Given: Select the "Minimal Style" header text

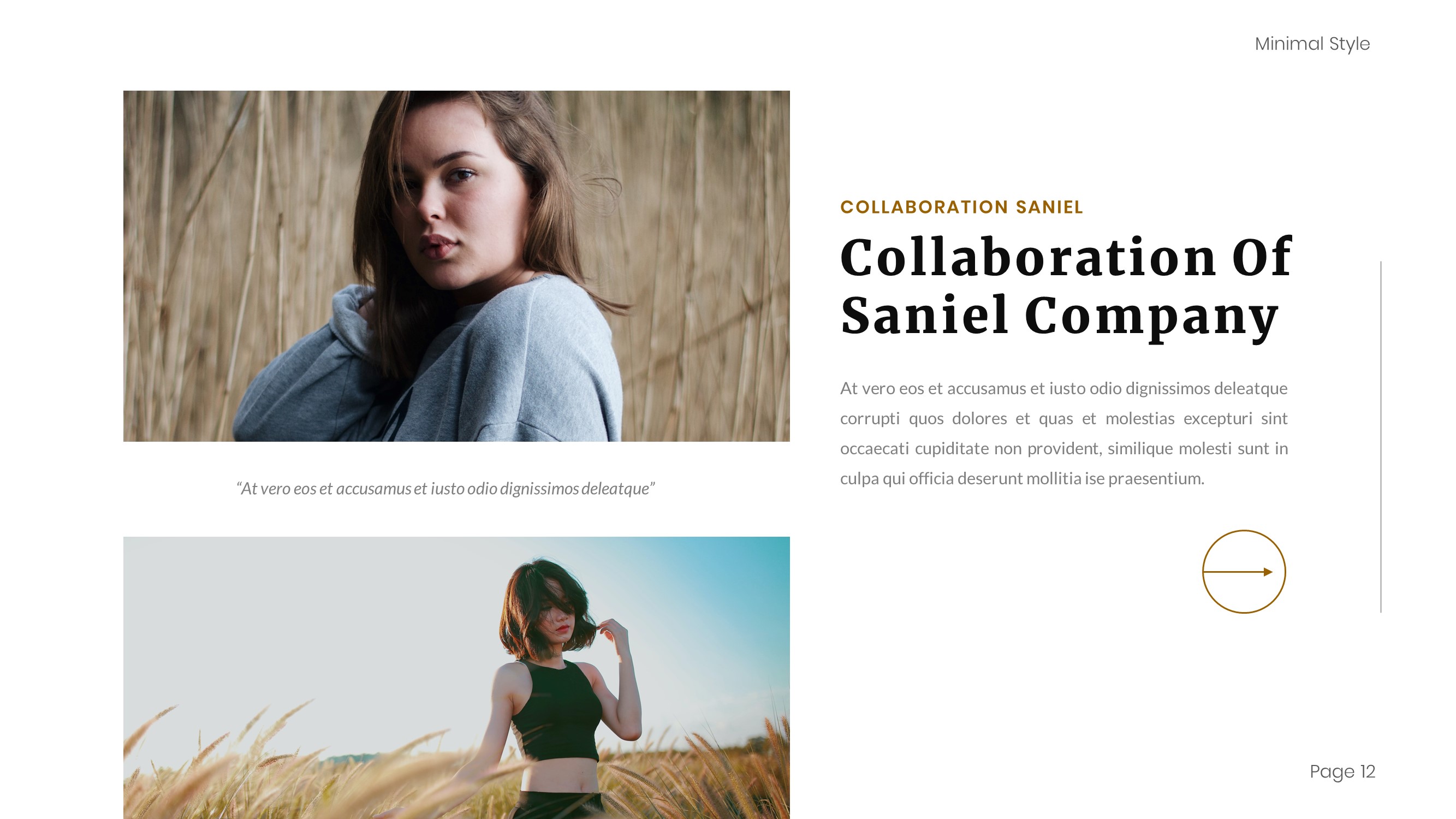Looking at the screenshot, I should [x=1312, y=44].
